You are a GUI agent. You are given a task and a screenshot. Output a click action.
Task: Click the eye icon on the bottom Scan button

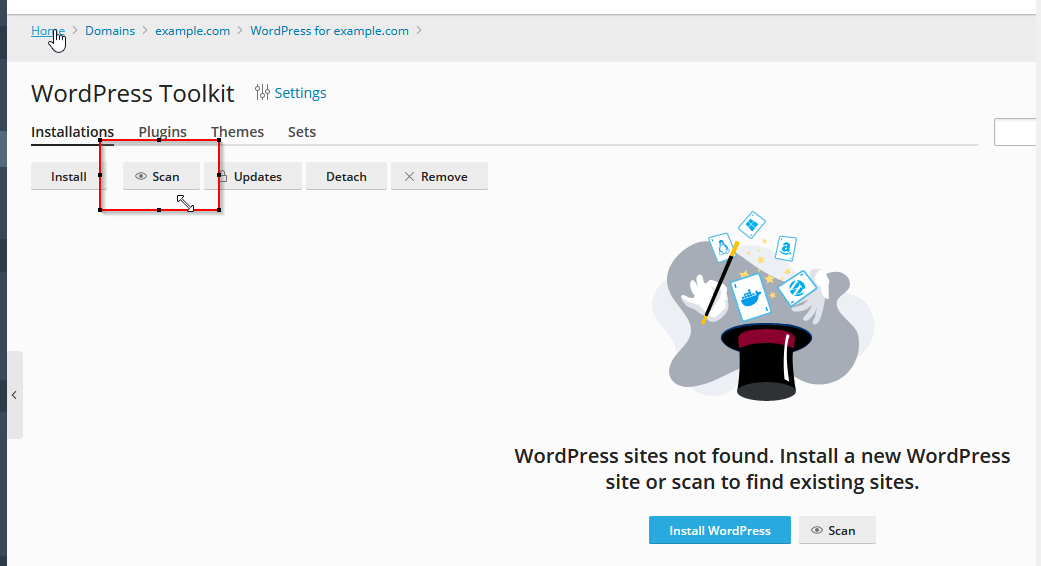click(817, 531)
